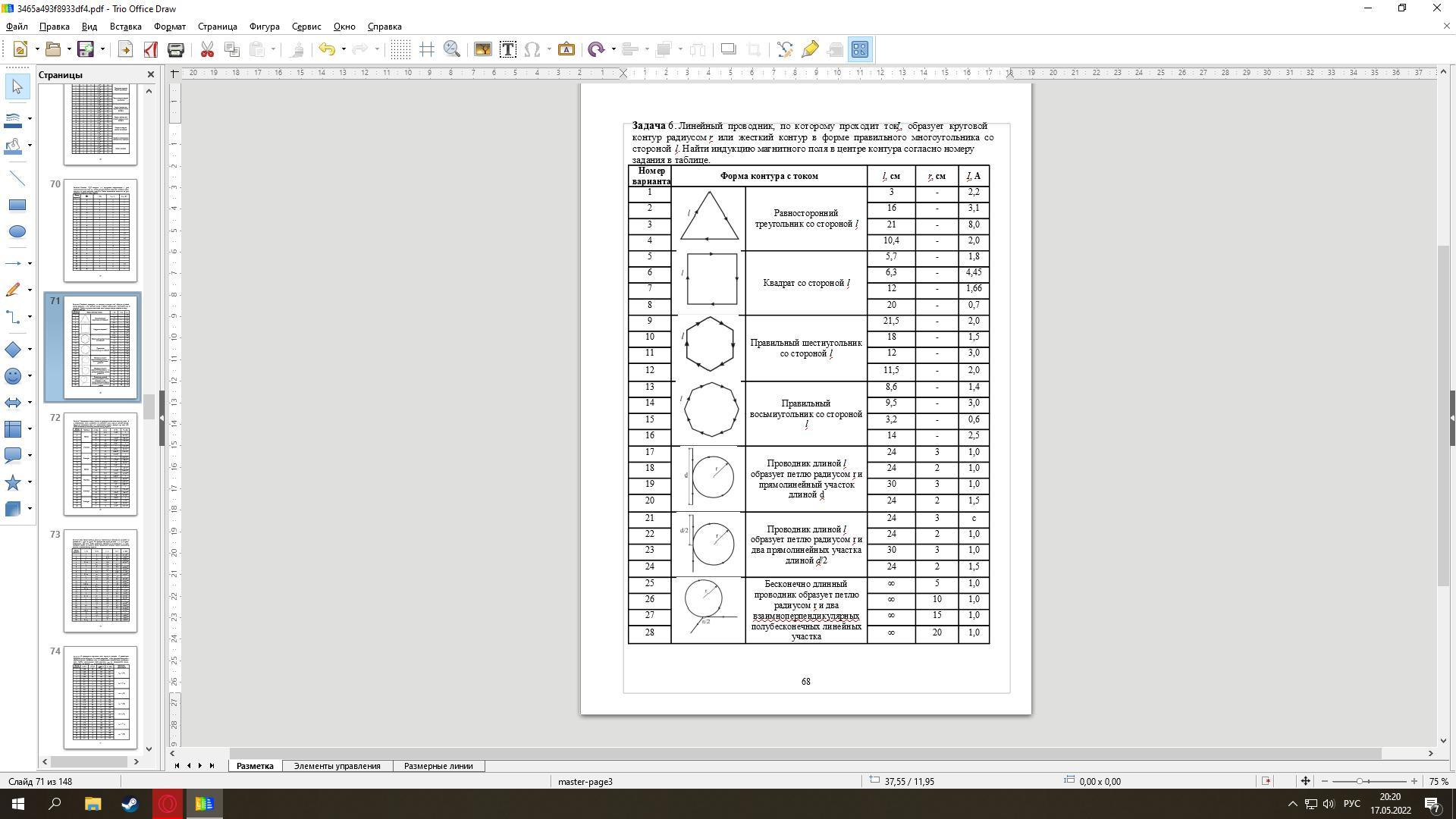Expand the symbol shapes smiley dropdown
Image resolution: width=1456 pixels, height=819 pixels.
click(x=30, y=376)
